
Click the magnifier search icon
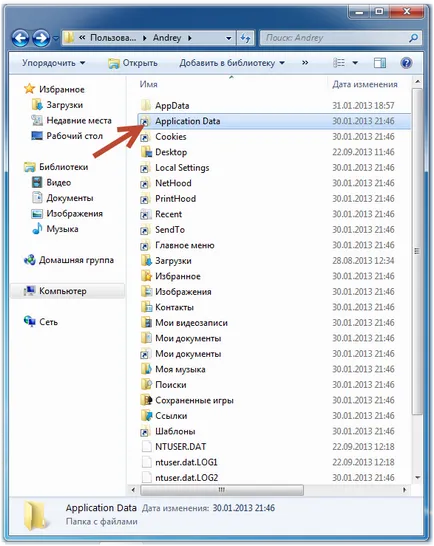(x=413, y=38)
